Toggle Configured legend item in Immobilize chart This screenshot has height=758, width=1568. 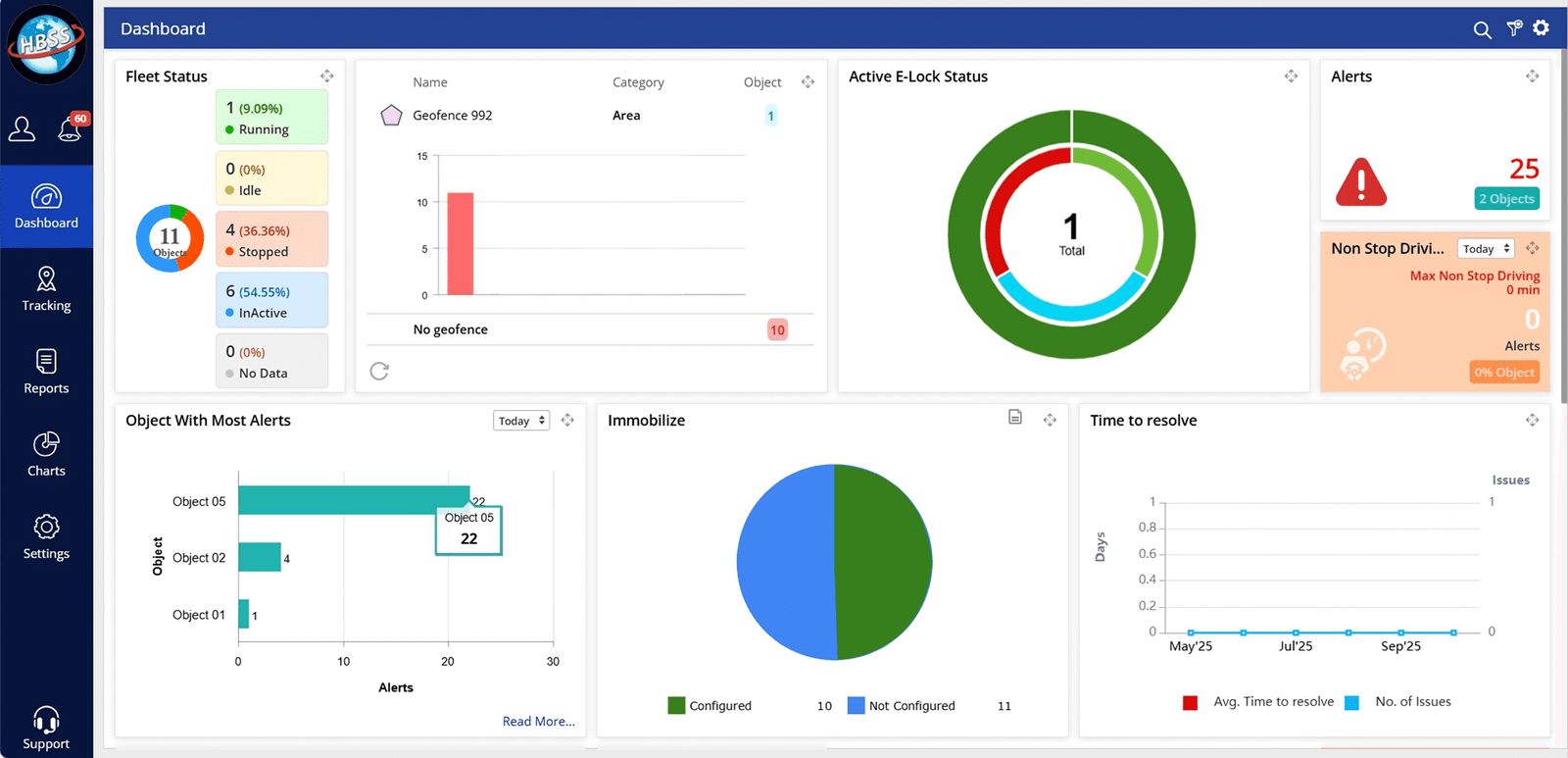[x=710, y=706]
